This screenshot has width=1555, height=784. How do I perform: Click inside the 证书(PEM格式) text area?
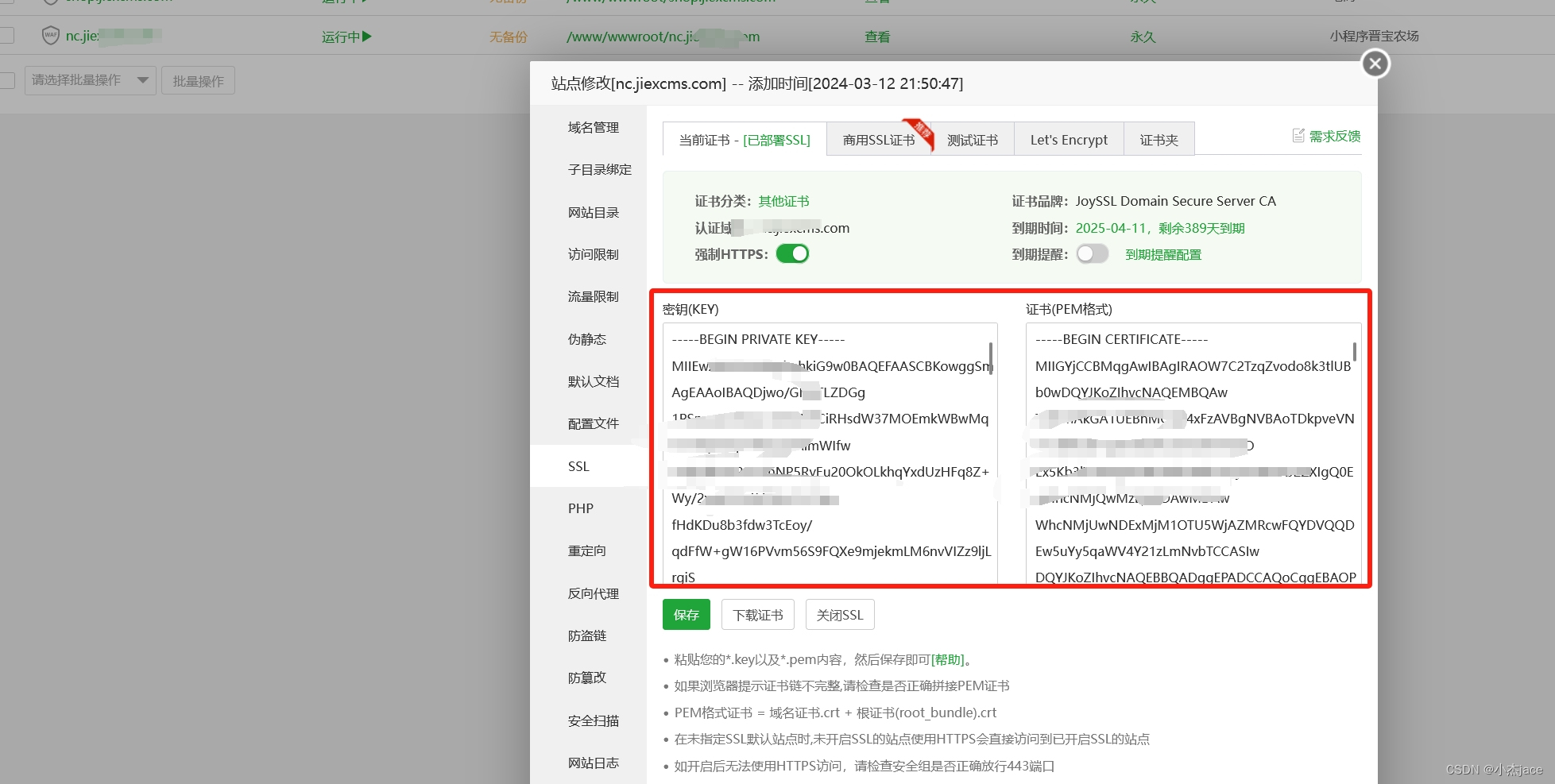pos(1193,453)
